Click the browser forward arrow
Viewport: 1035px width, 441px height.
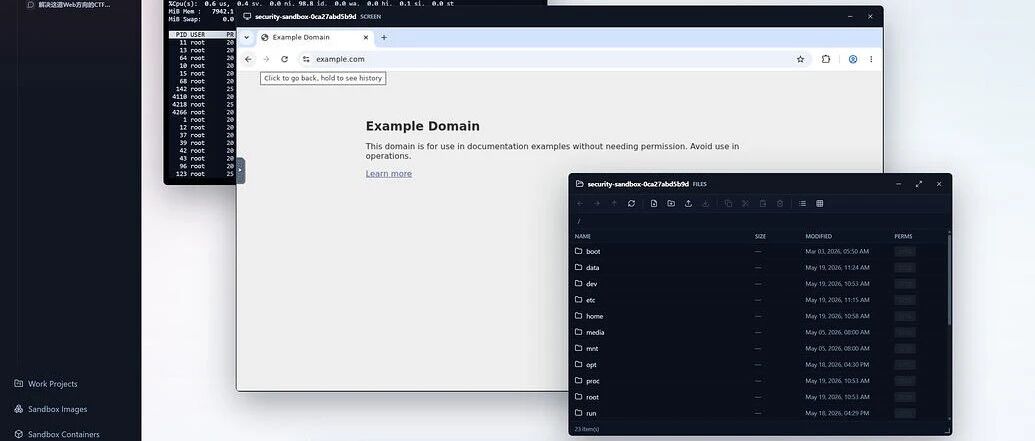[x=266, y=59]
